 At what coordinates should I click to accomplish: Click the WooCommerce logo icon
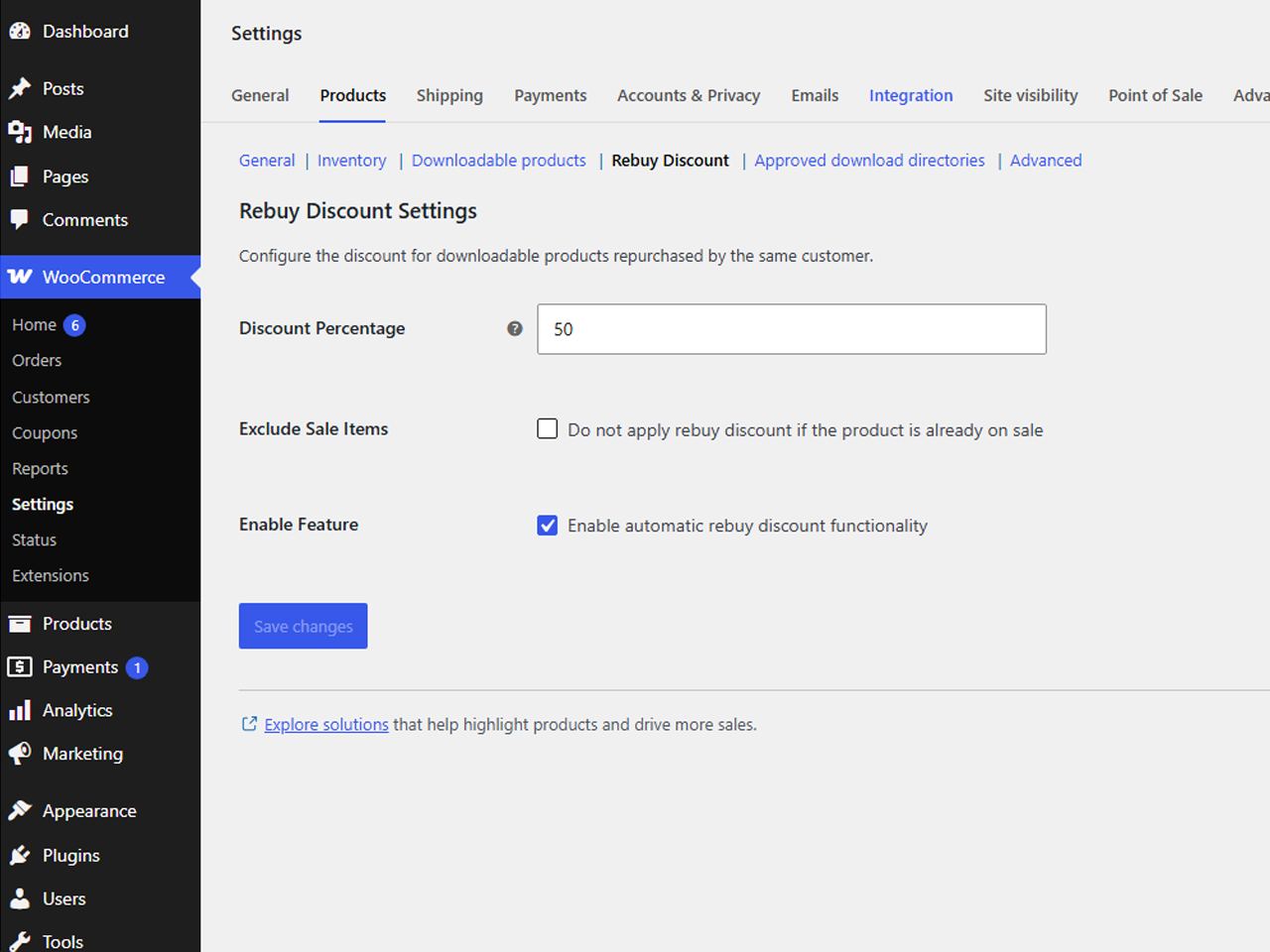click(x=20, y=277)
